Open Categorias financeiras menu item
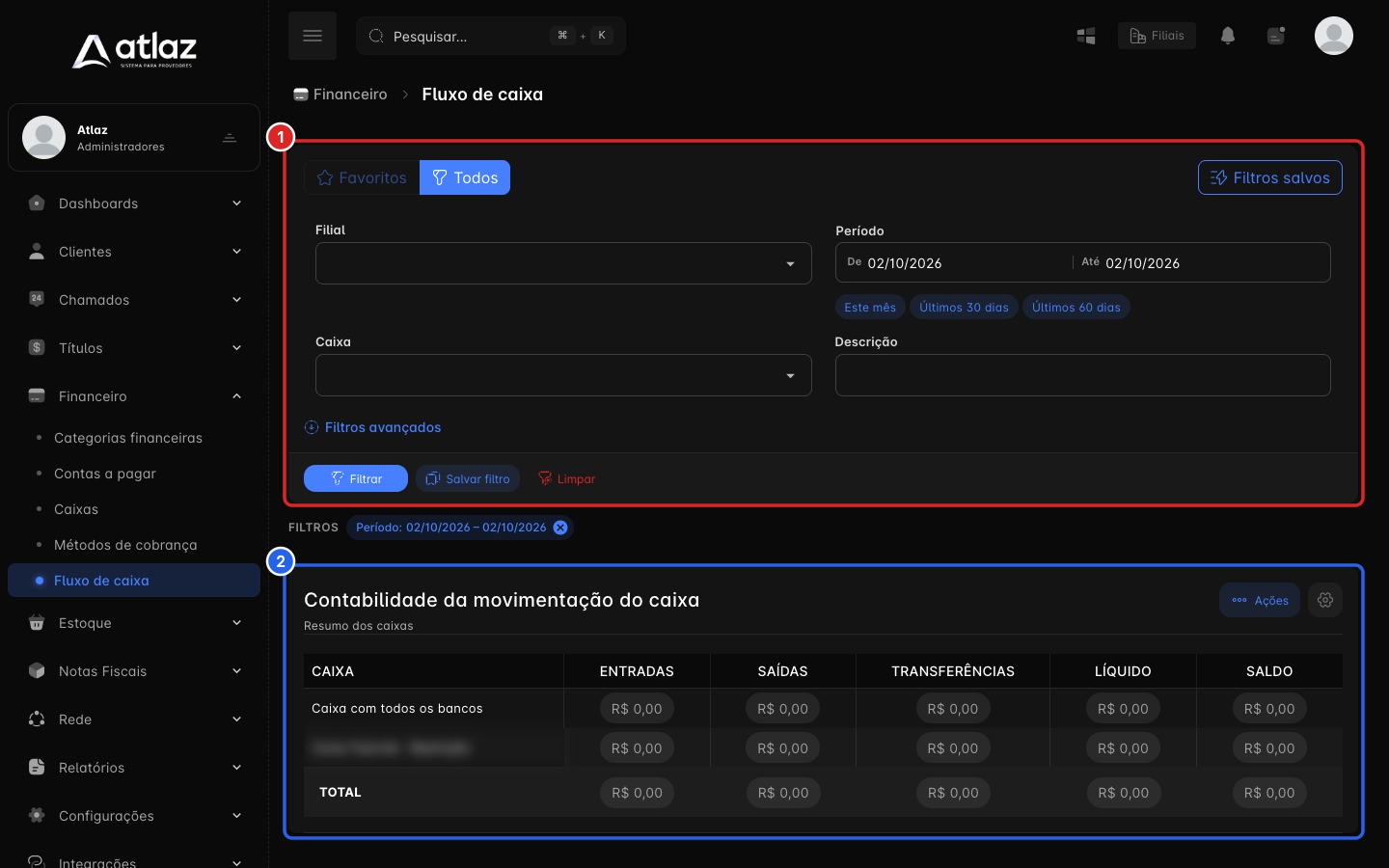This screenshot has width=1389, height=868. [128, 438]
